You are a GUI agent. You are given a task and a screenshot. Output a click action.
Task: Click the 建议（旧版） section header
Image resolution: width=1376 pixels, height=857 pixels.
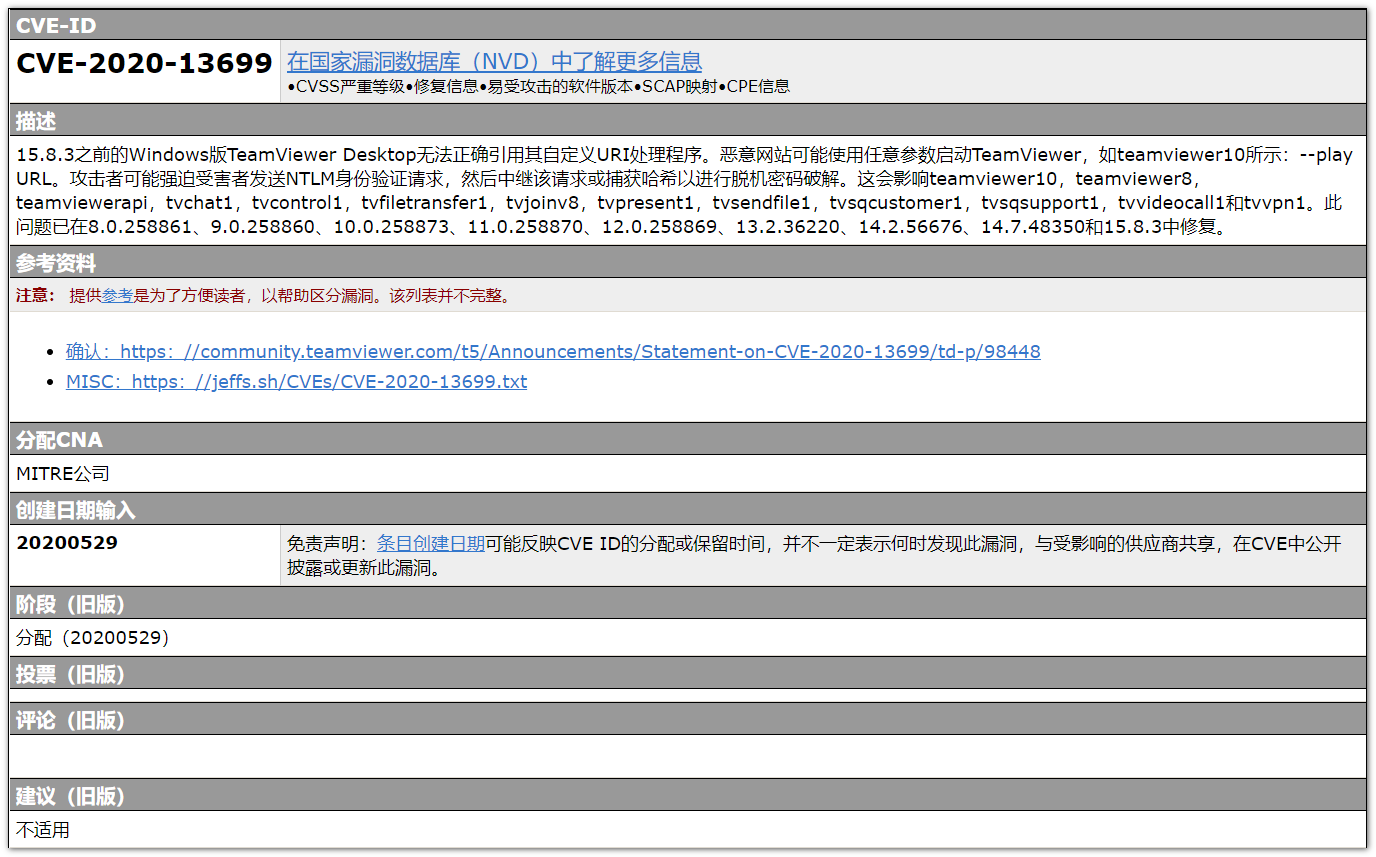pos(688,796)
